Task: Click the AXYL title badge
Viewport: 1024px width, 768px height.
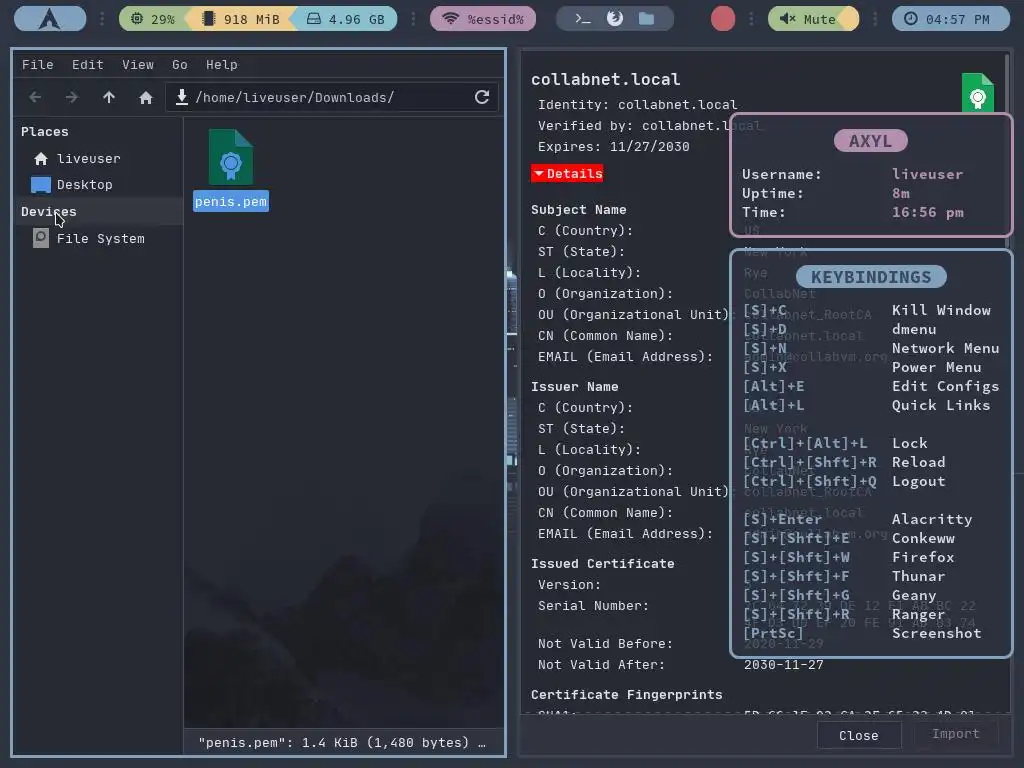Action: pos(870,140)
